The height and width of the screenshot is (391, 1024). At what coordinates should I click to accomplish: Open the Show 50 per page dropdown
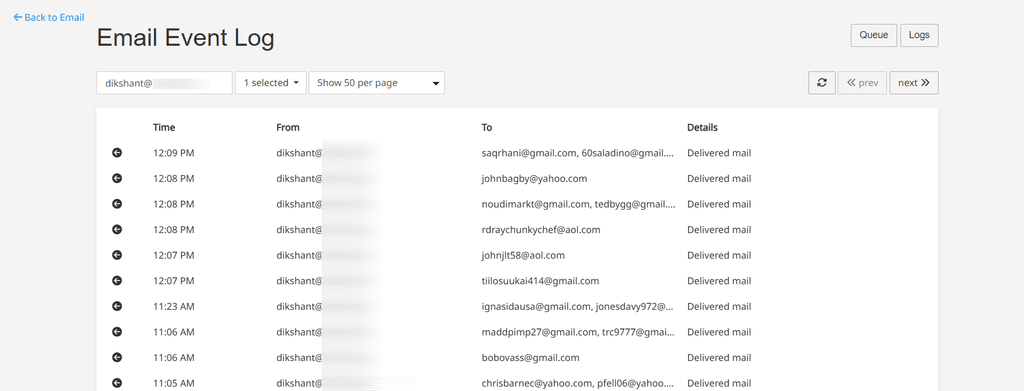tap(376, 83)
